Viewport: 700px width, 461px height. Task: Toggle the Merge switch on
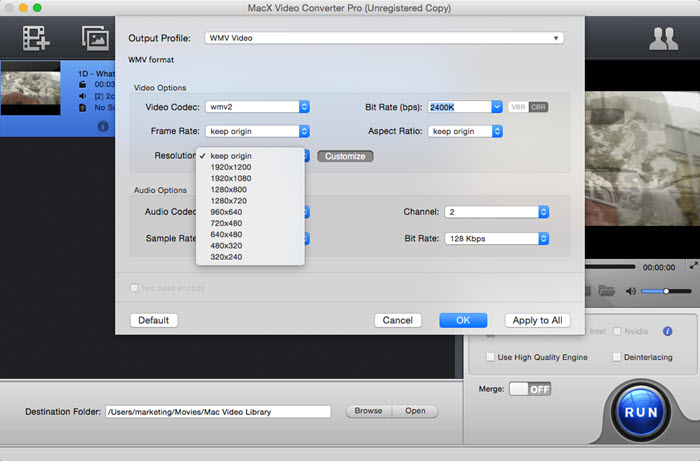point(530,389)
